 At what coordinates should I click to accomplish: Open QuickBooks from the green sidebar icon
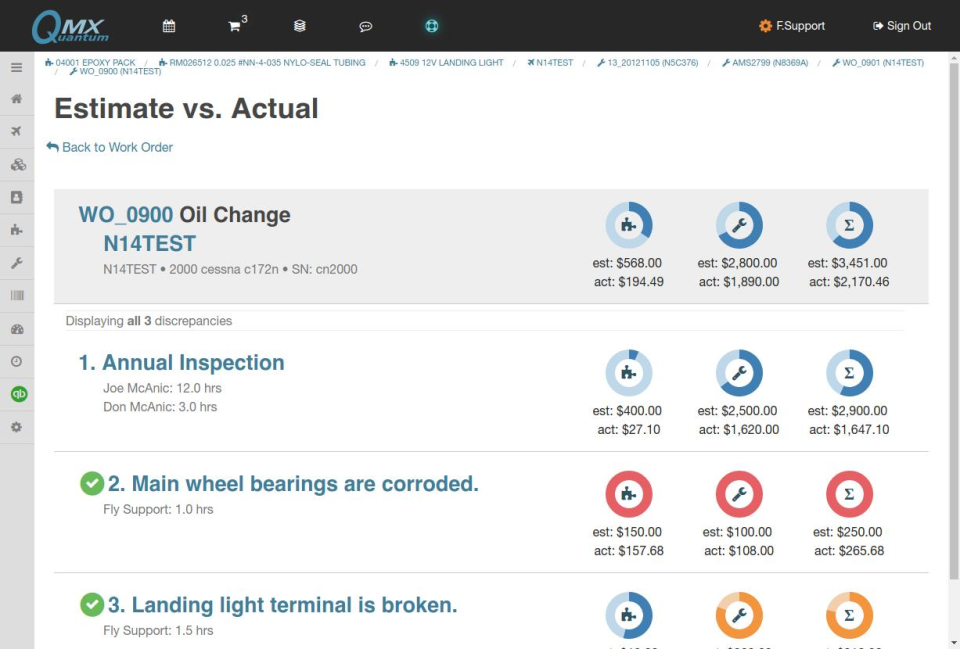(17, 394)
